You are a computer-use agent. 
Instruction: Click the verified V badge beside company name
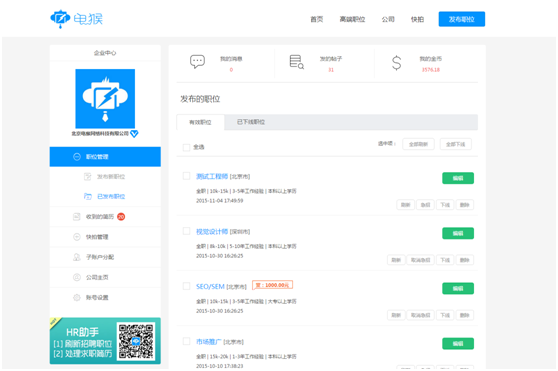134,134
